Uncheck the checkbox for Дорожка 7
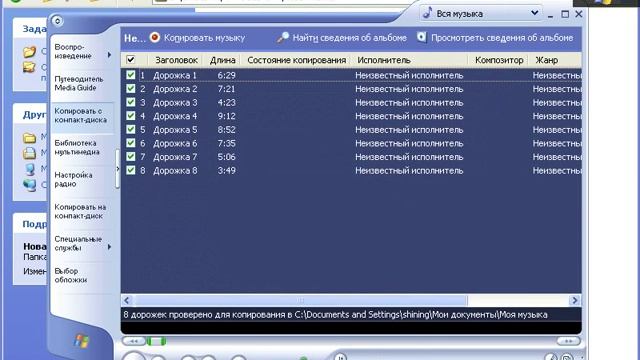640x360 pixels. click(131, 156)
